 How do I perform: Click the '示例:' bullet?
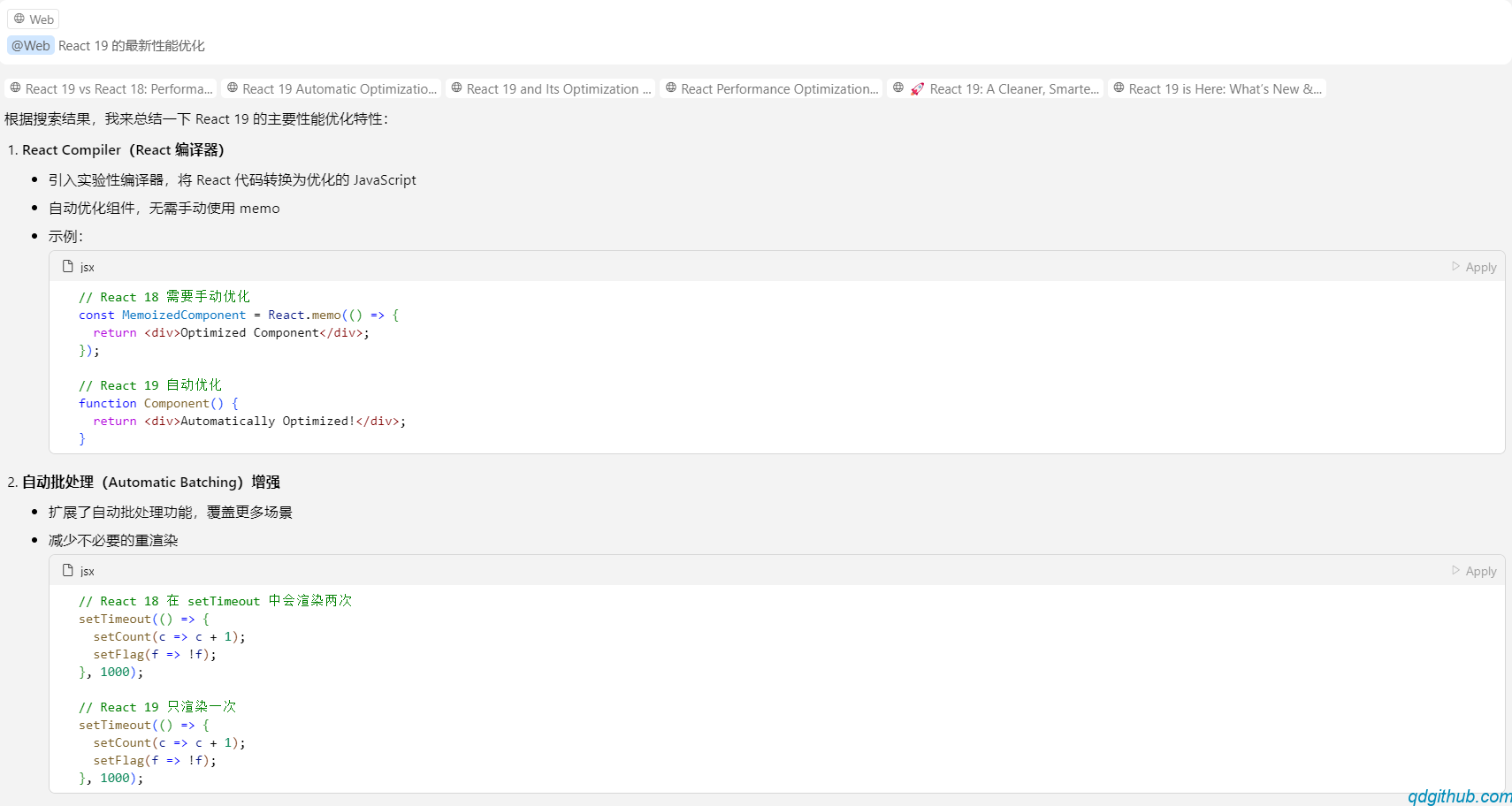pyautogui.click(x=66, y=237)
